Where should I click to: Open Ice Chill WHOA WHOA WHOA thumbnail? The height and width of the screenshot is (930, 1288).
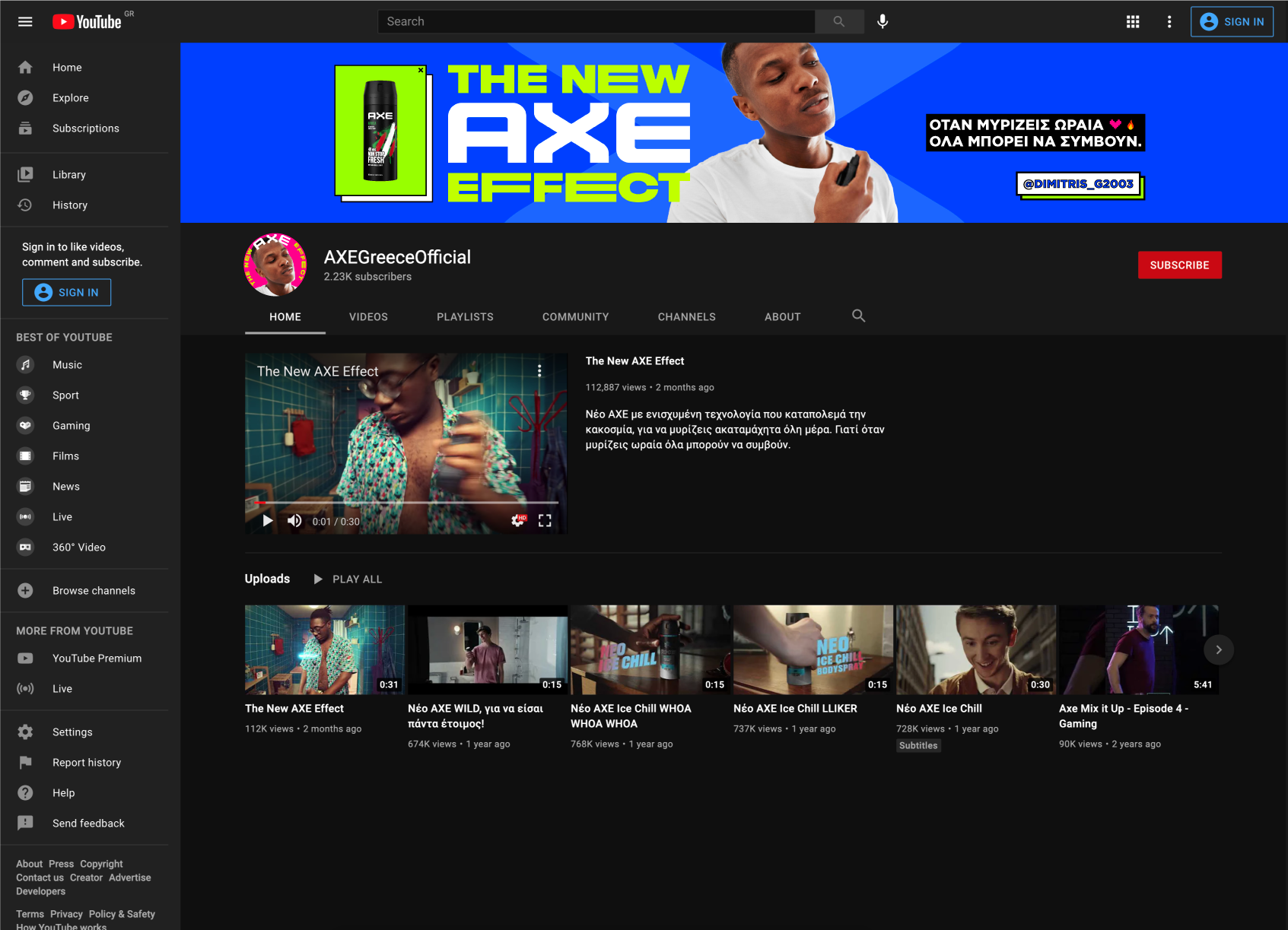[x=650, y=649]
